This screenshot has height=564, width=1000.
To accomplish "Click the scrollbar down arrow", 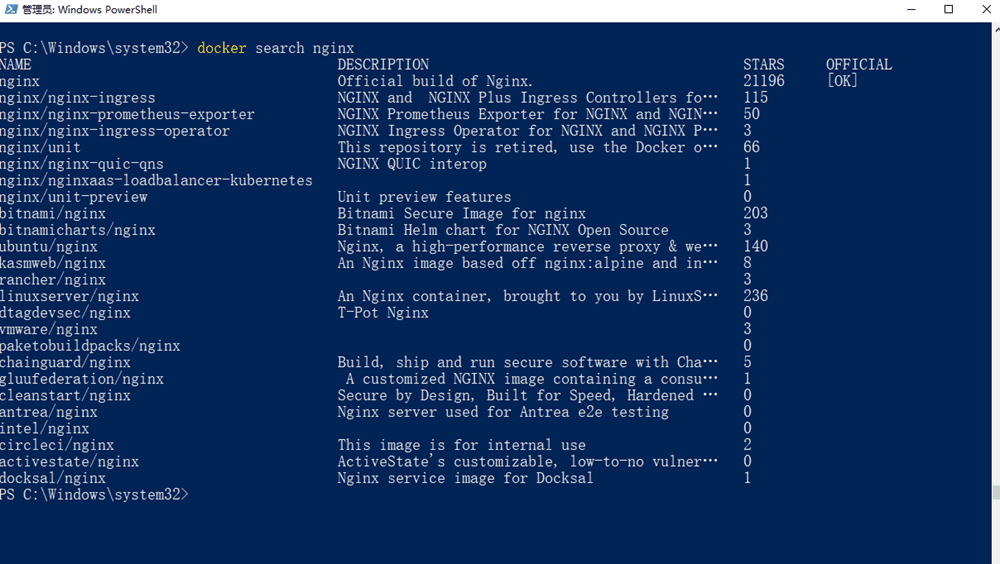I will coord(995,556).
